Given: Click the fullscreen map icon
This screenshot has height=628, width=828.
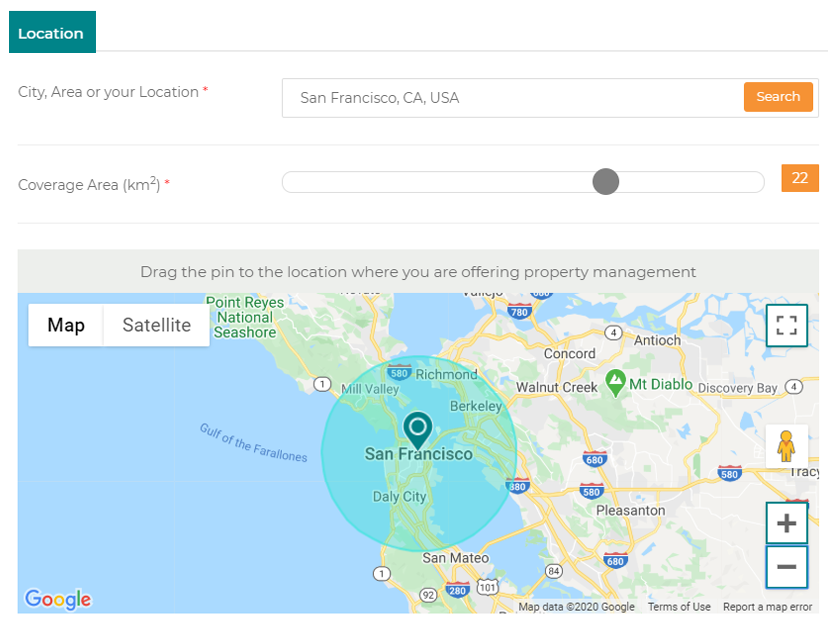Looking at the screenshot, I should pyautogui.click(x=786, y=325).
